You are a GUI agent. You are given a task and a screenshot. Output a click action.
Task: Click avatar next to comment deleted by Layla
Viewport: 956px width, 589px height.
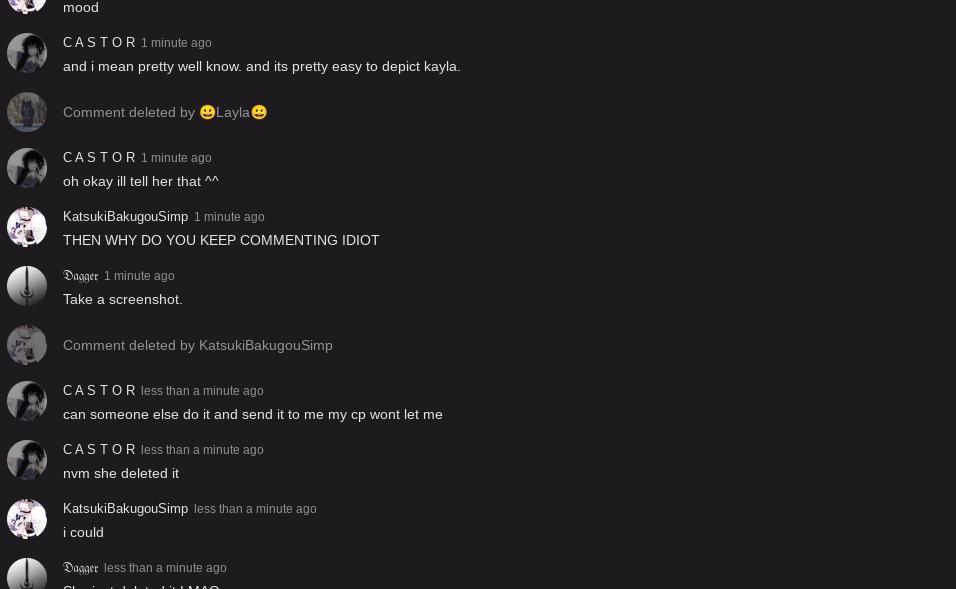[x=27, y=112]
